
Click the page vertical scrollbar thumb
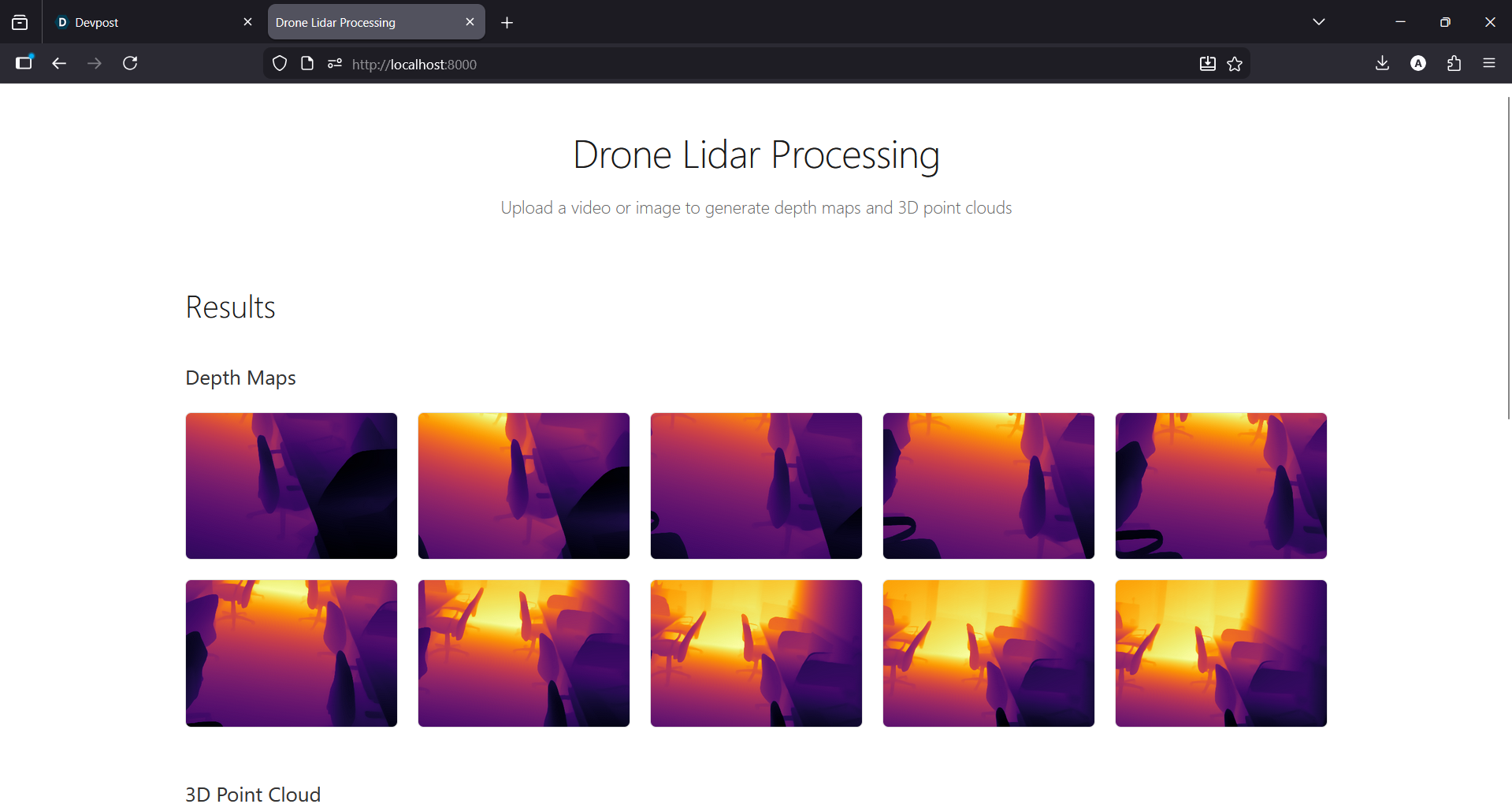(1508, 257)
